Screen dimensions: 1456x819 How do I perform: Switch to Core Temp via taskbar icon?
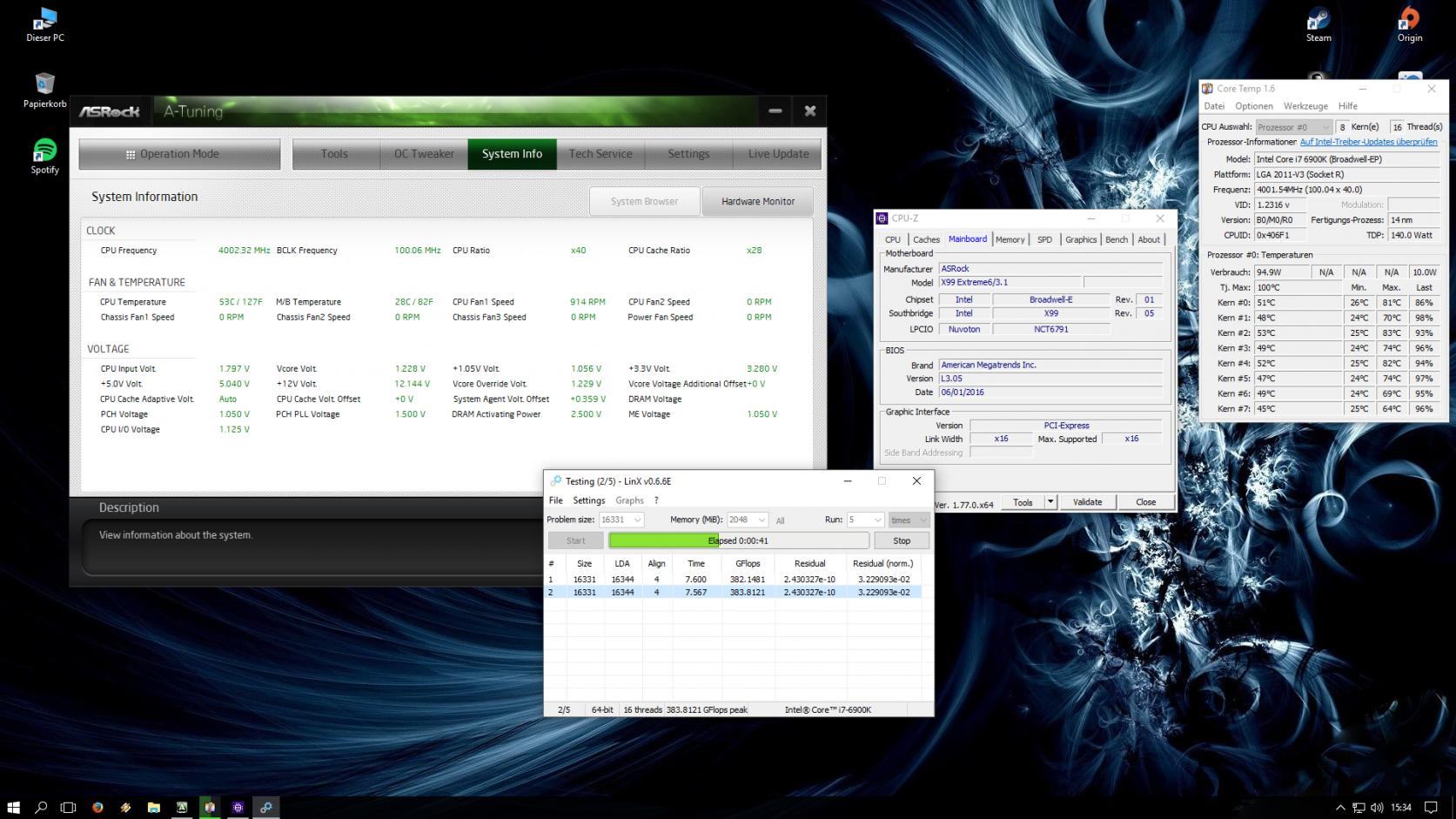210,807
